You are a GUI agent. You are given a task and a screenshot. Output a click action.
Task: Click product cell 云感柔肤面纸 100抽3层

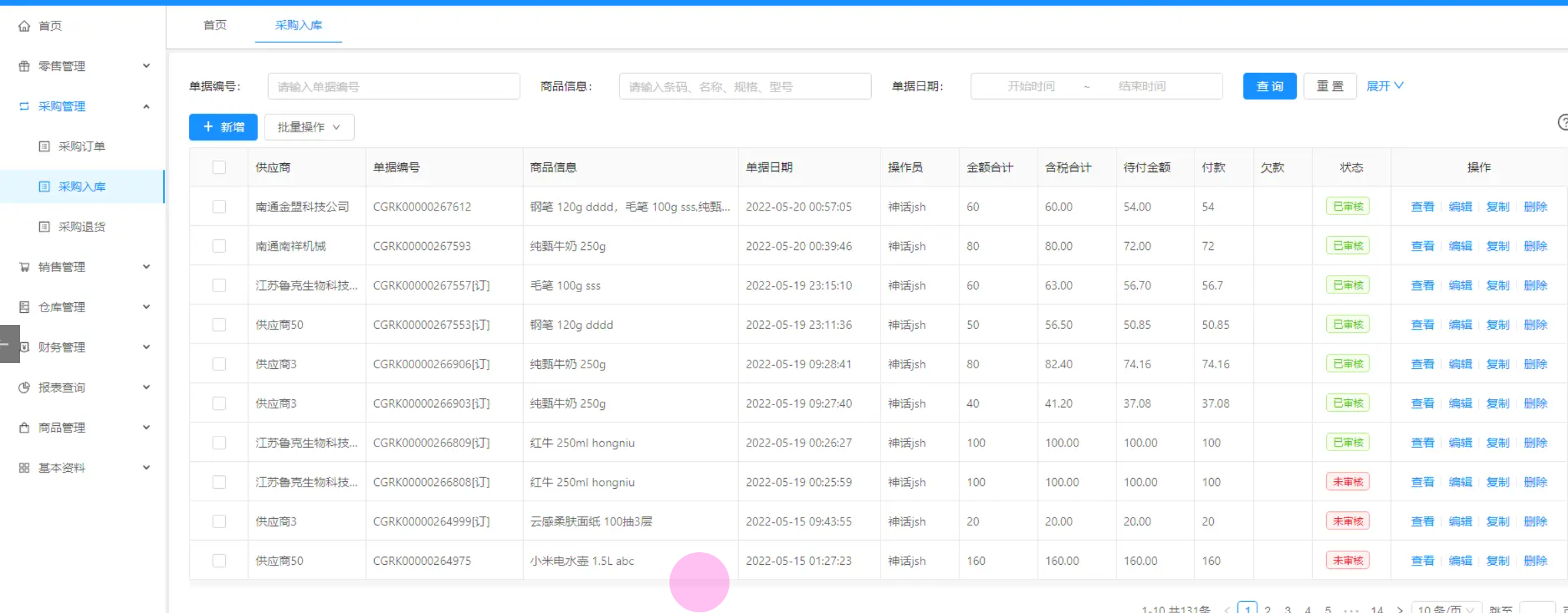(591, 521)
